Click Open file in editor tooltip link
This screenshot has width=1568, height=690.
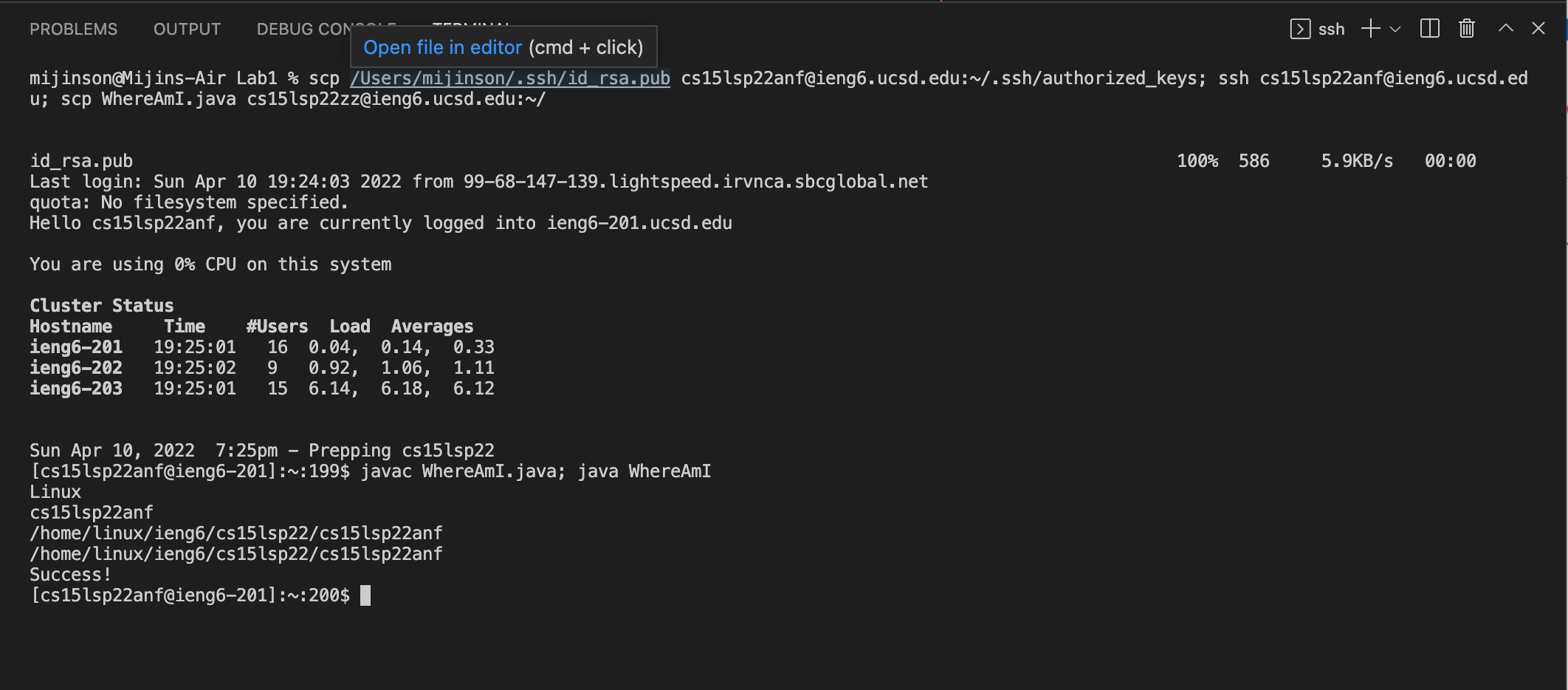(x=442, y=47)
